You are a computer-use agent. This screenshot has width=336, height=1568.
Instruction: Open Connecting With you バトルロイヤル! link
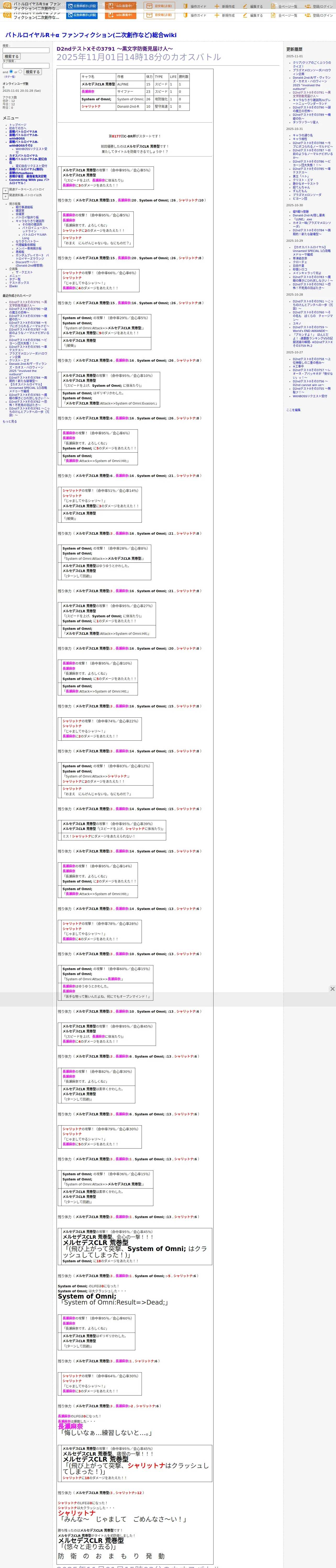pyautogui.click(x=29, y=181)
